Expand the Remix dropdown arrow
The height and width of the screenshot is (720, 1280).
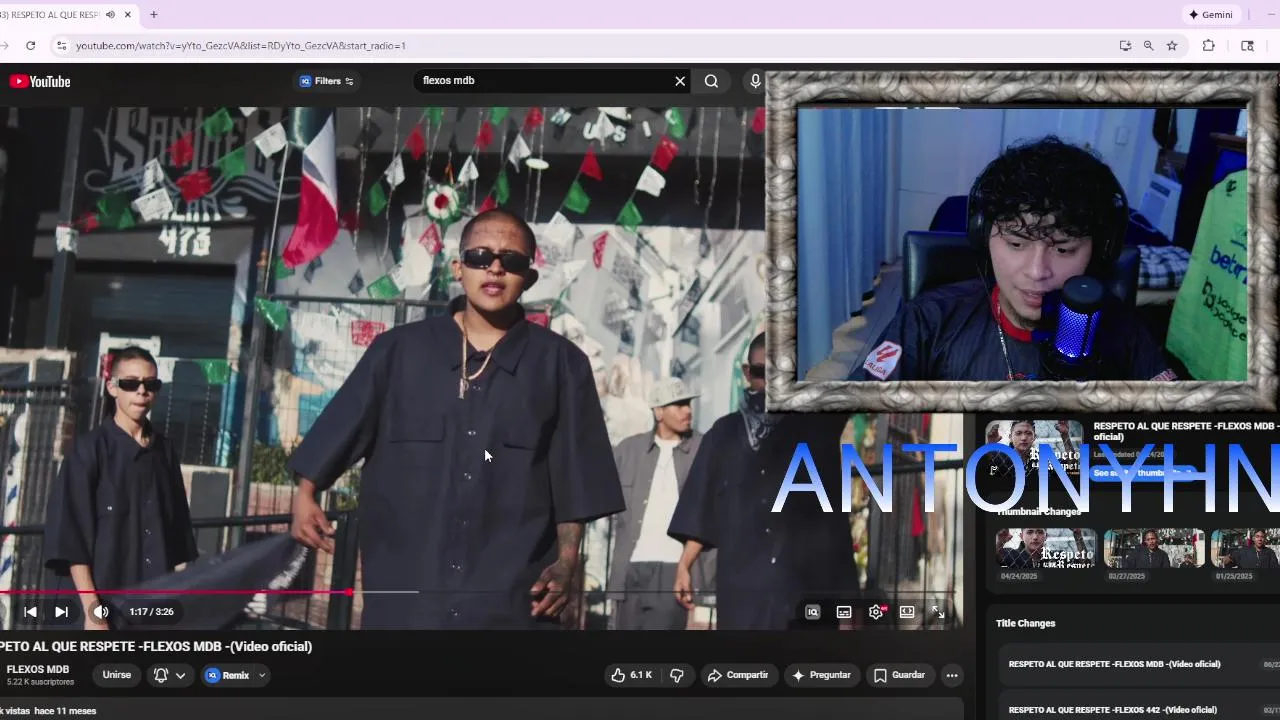click(262, 675)
